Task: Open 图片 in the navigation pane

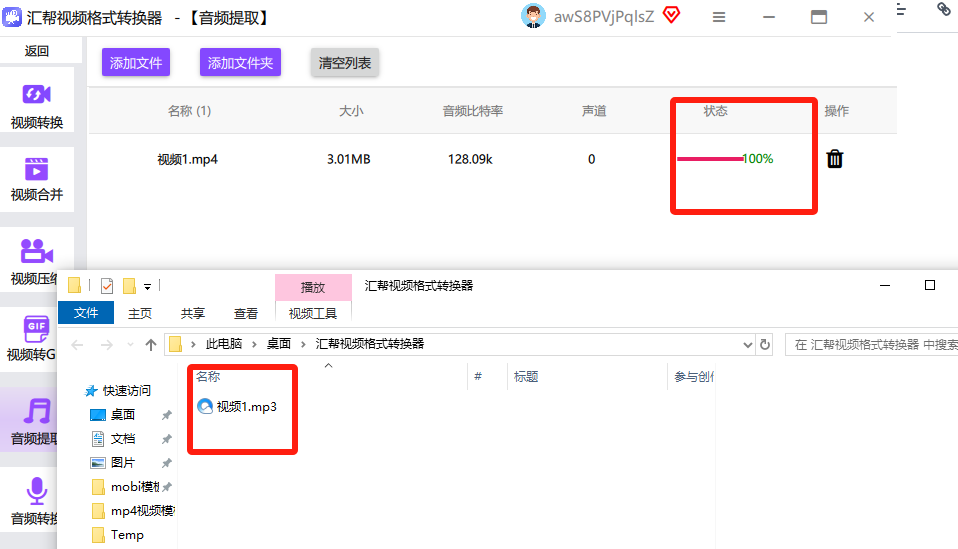Action: pos(113,462)
